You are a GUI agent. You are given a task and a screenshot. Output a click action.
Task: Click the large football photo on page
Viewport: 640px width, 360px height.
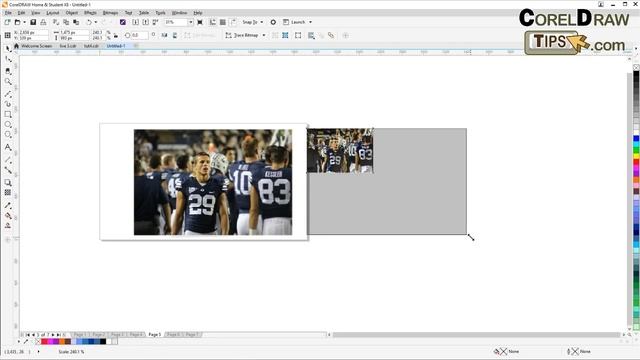[x=213, y=182]
